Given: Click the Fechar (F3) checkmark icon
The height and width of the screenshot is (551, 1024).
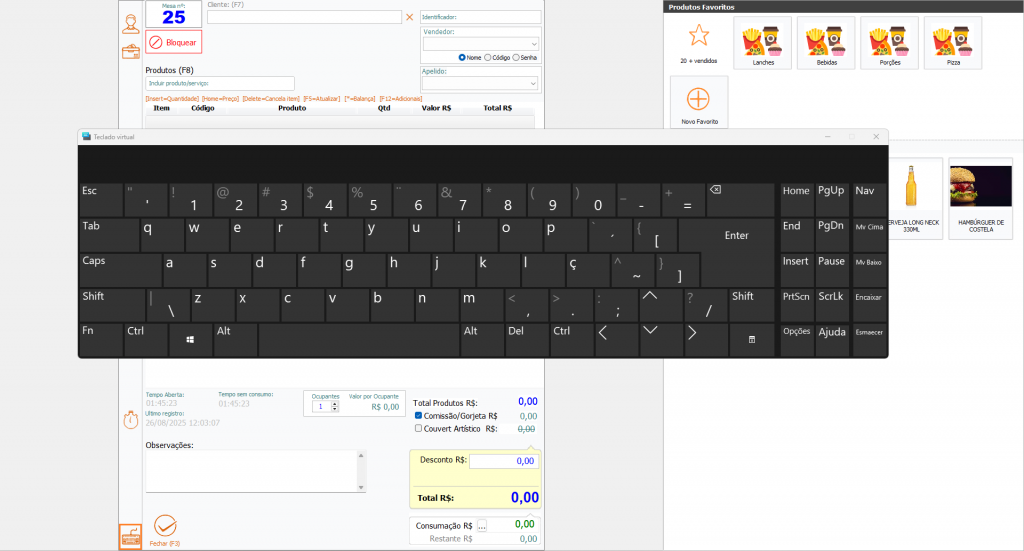Looking at the screenshot, I should (166, 525).
